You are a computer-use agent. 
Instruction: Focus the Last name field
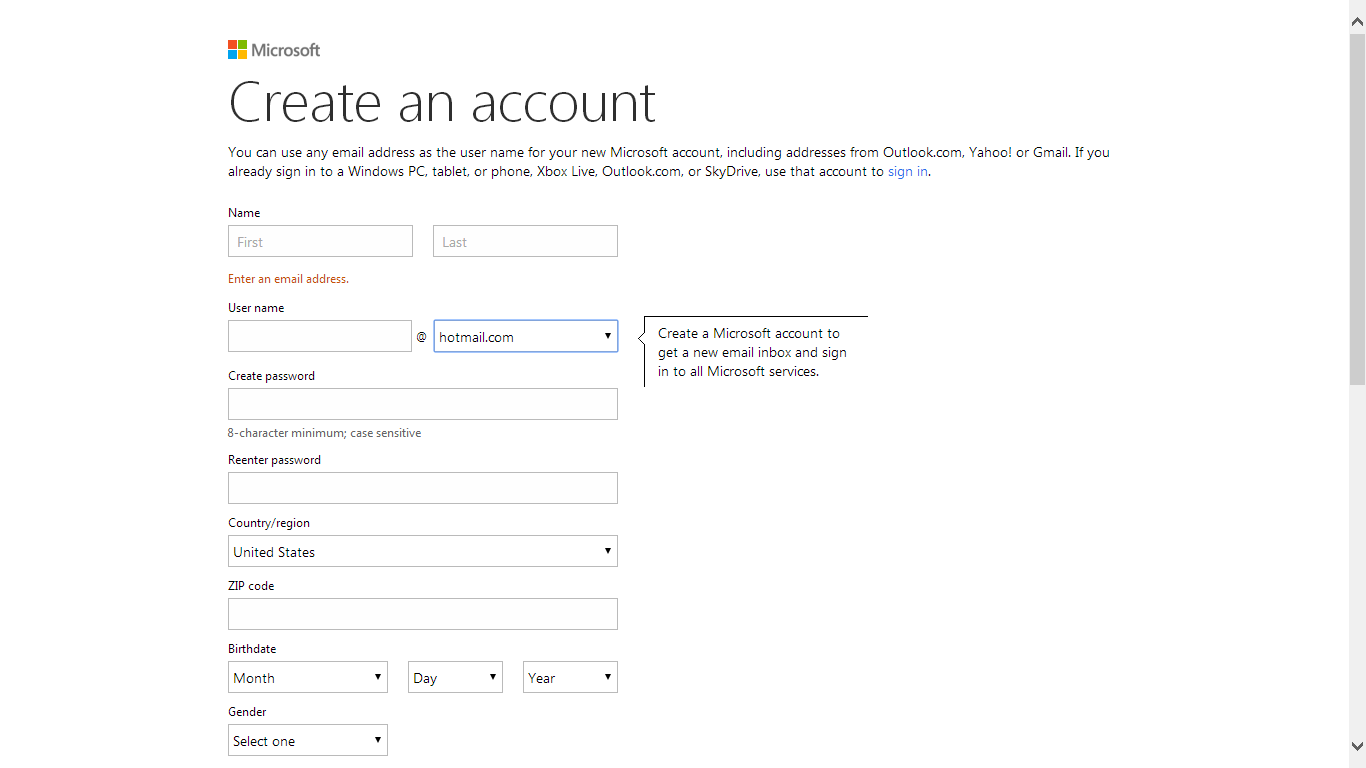(525, 241)
